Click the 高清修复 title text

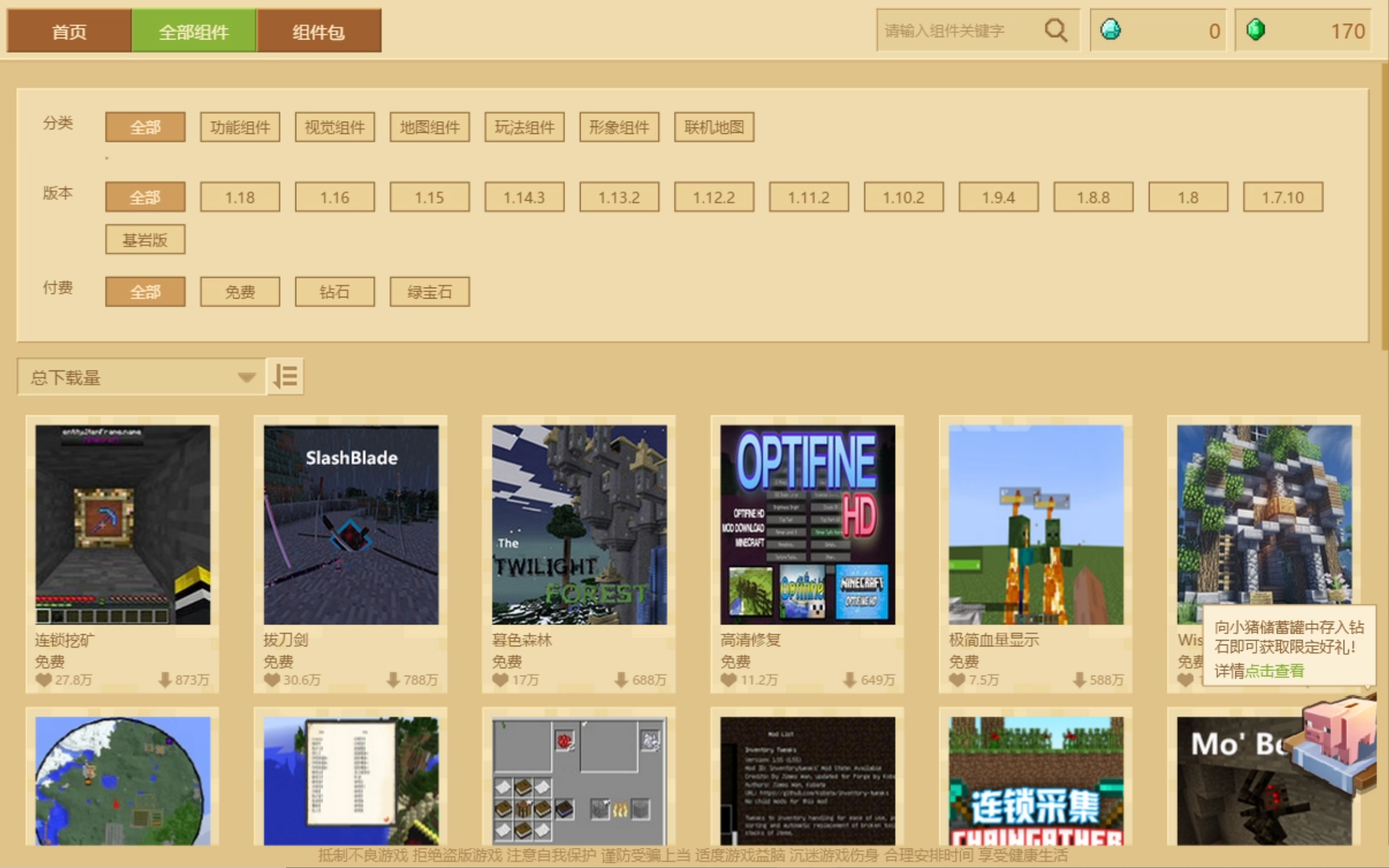tap(751, 640)
